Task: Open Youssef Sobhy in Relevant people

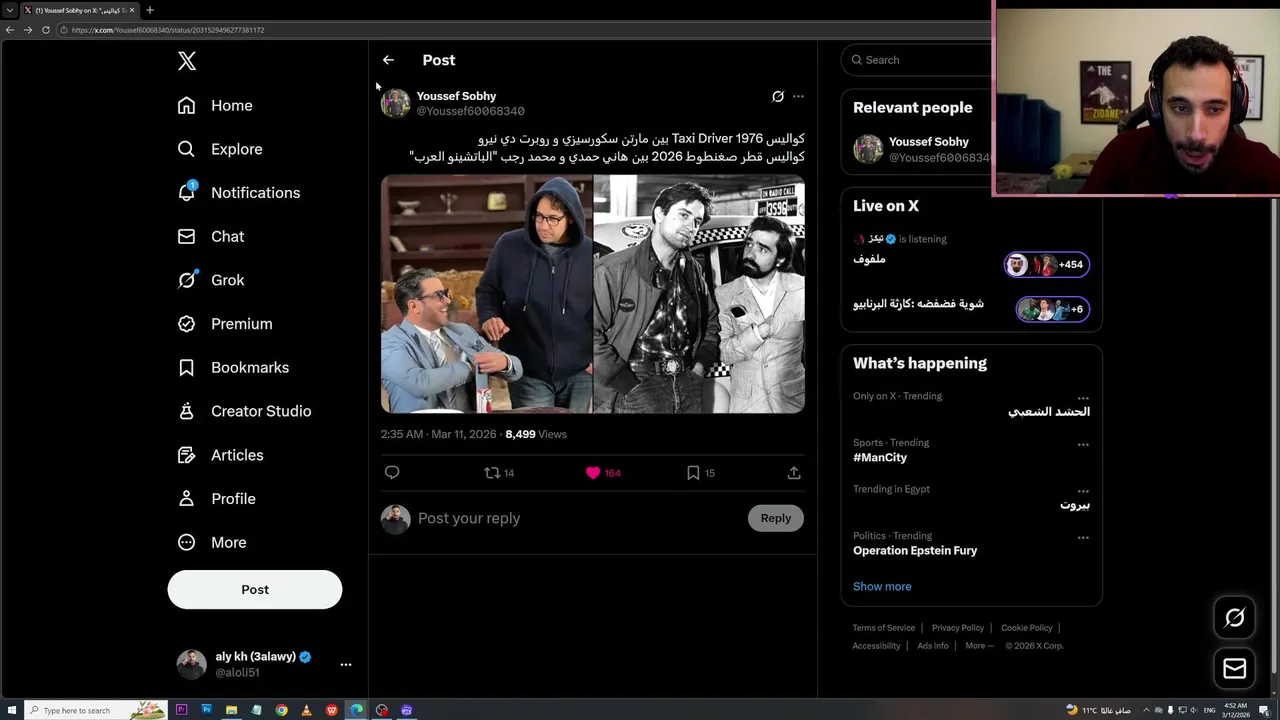Action: pos(929,142)
